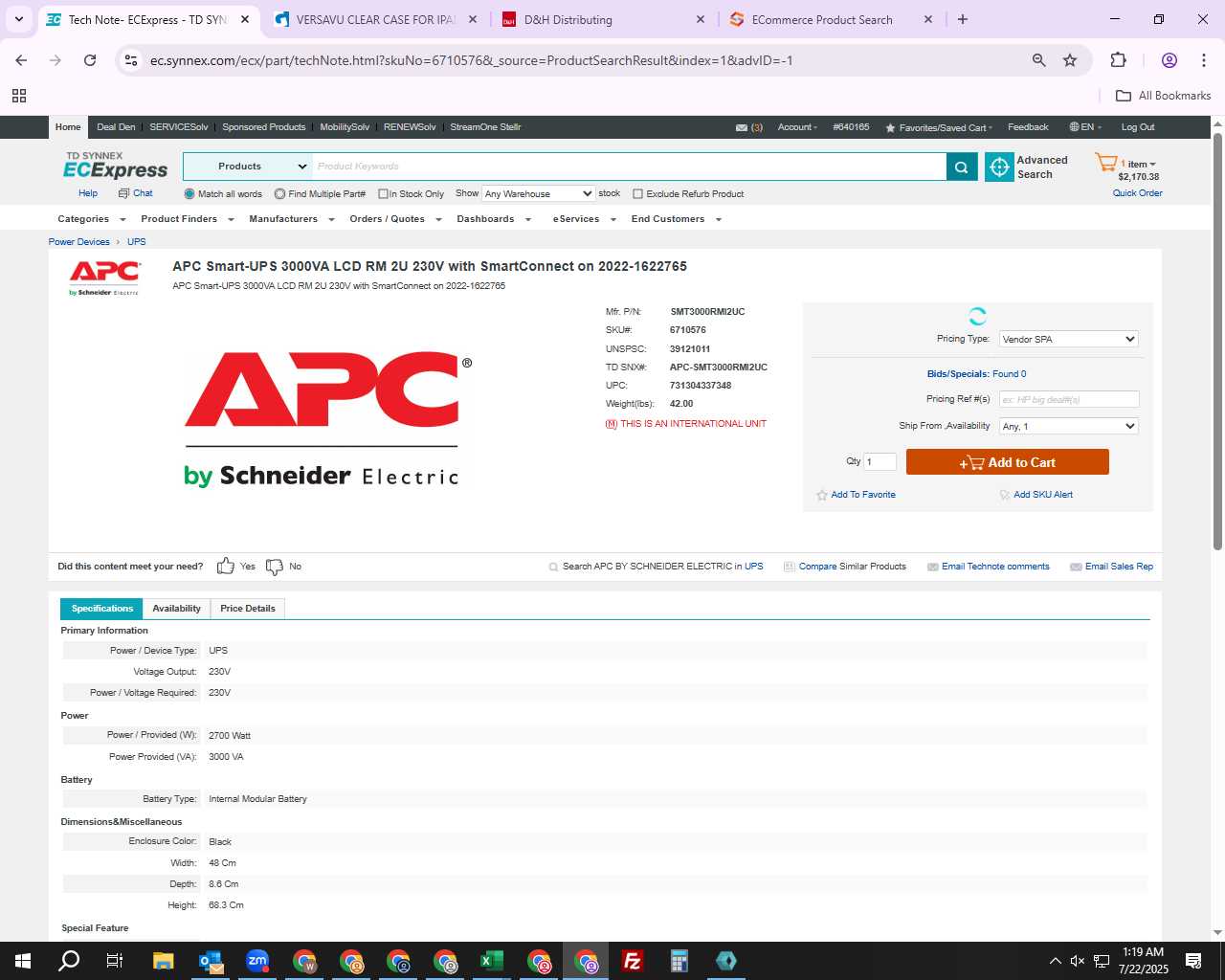The width and height of the screenshot is (1225, 980).
Task: Open the Pricing Type Vendor SPA dropdown
Action: pos(1069,339)
